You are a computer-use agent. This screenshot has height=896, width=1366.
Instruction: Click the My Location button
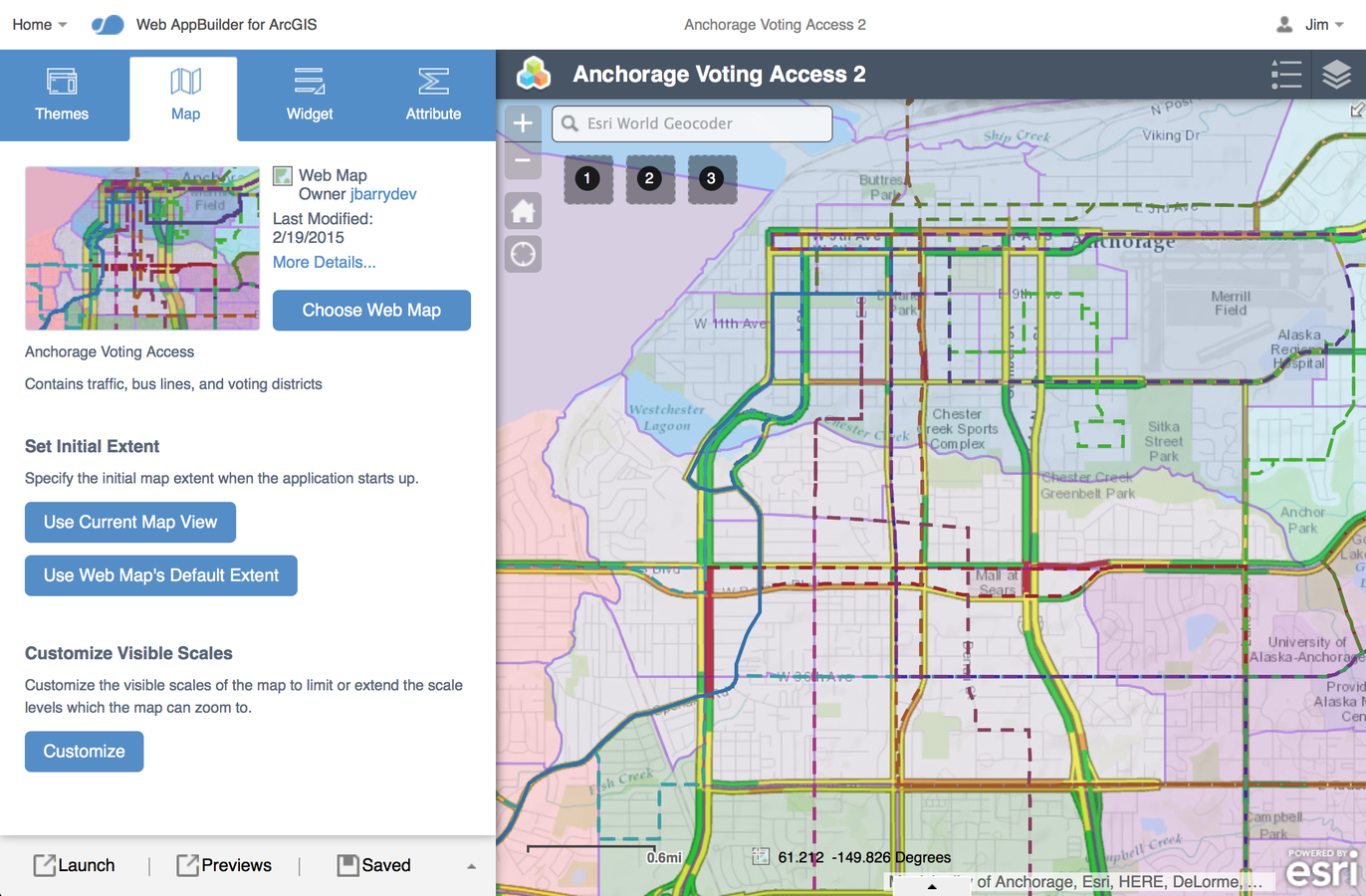tap(523, 255)
